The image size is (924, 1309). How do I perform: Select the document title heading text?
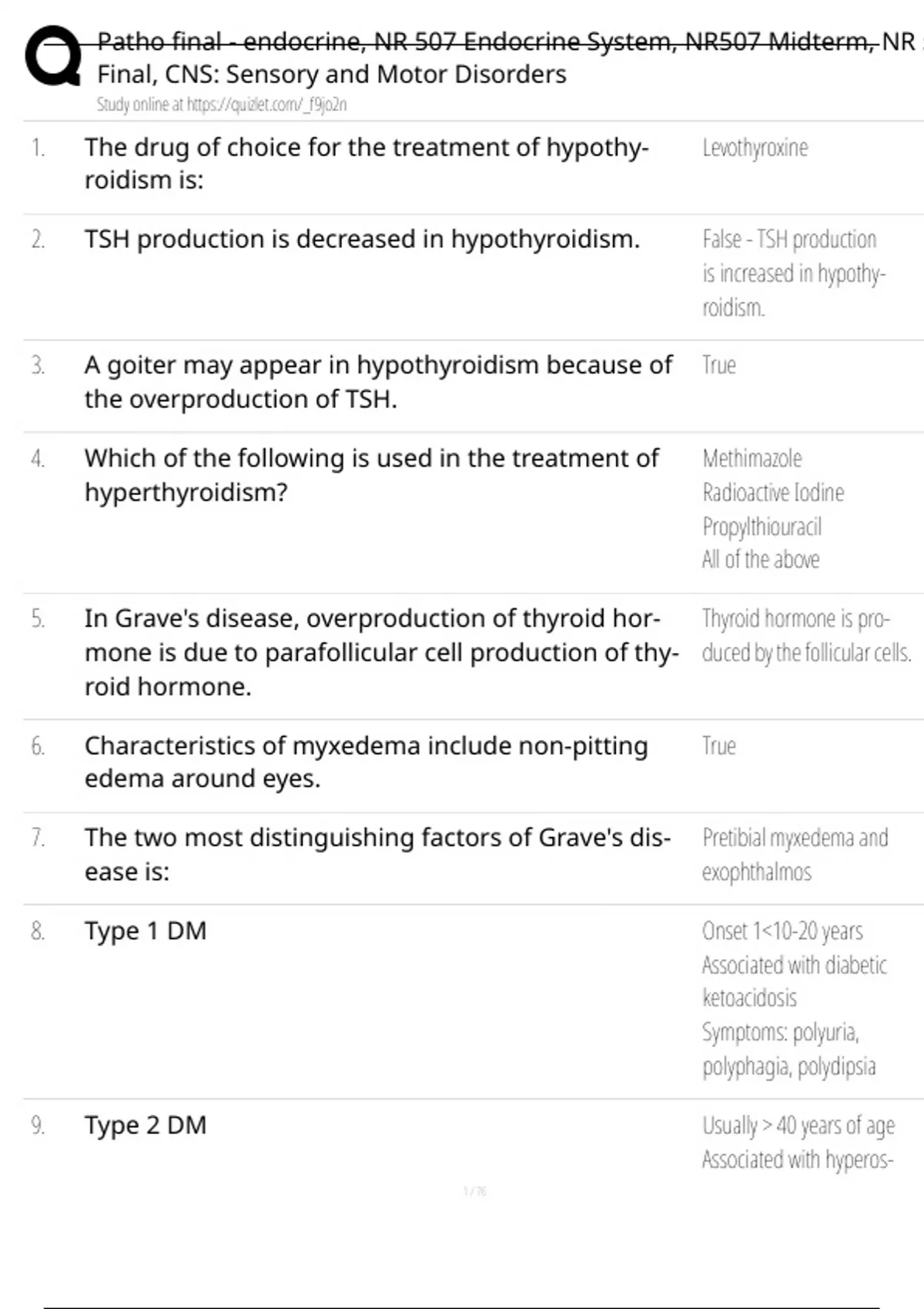506,57
